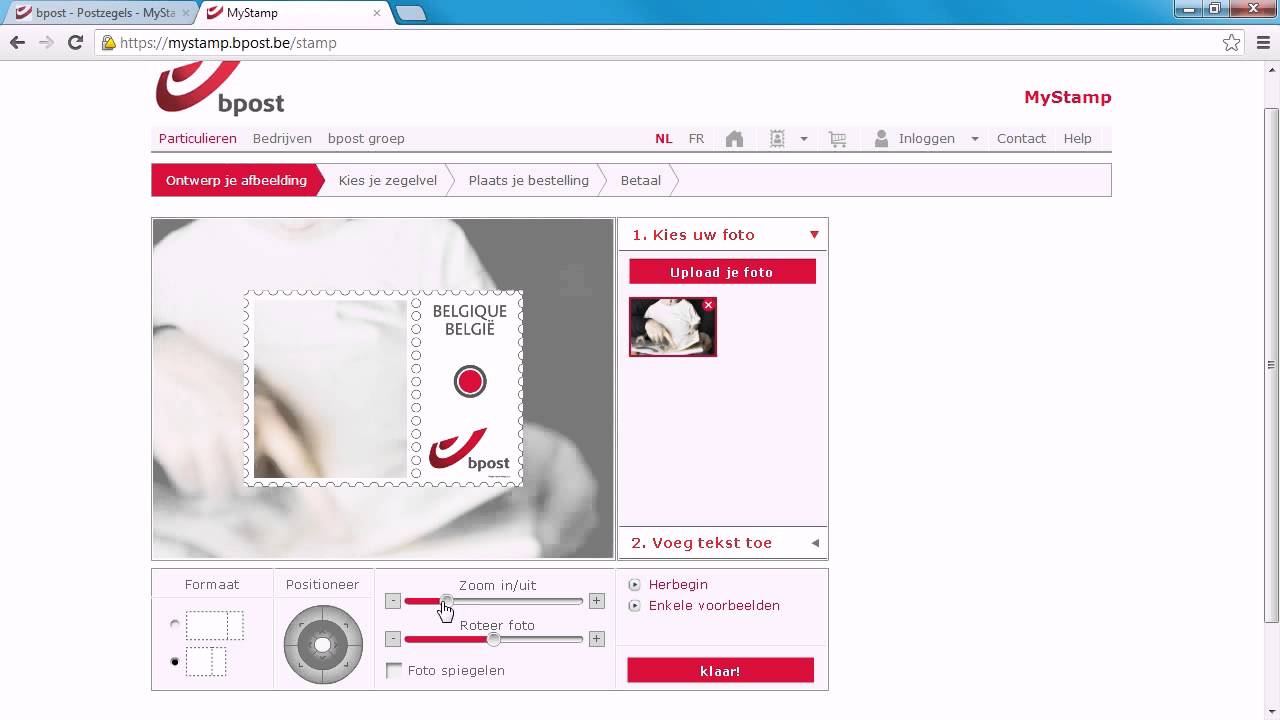Rotate photo right with plus button
The width and height of the screenshot is (1280, 720).
point(597,639)
